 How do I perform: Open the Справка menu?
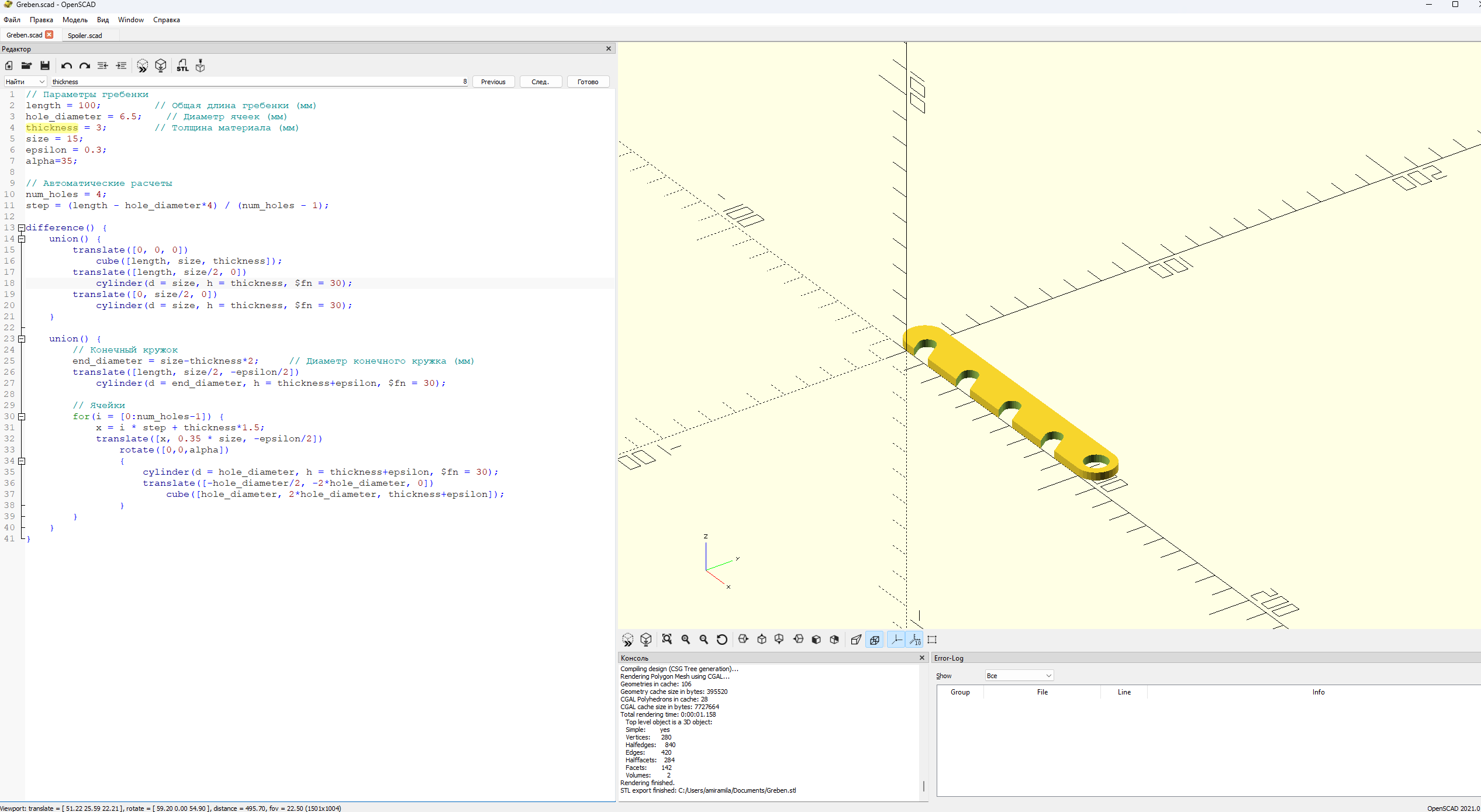coord(167,20)
